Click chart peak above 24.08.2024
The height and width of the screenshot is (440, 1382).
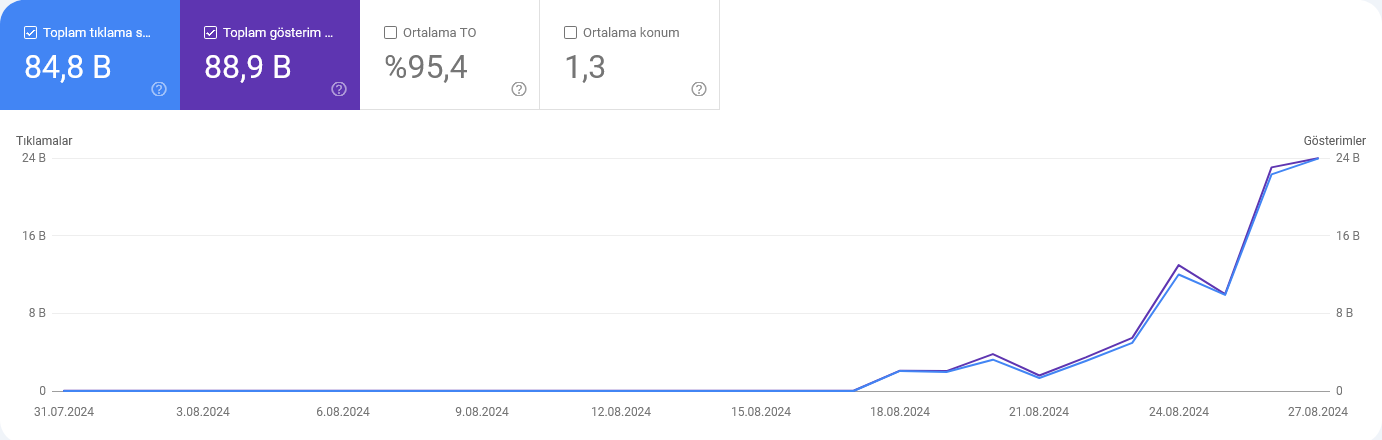tap(1179, 266)
